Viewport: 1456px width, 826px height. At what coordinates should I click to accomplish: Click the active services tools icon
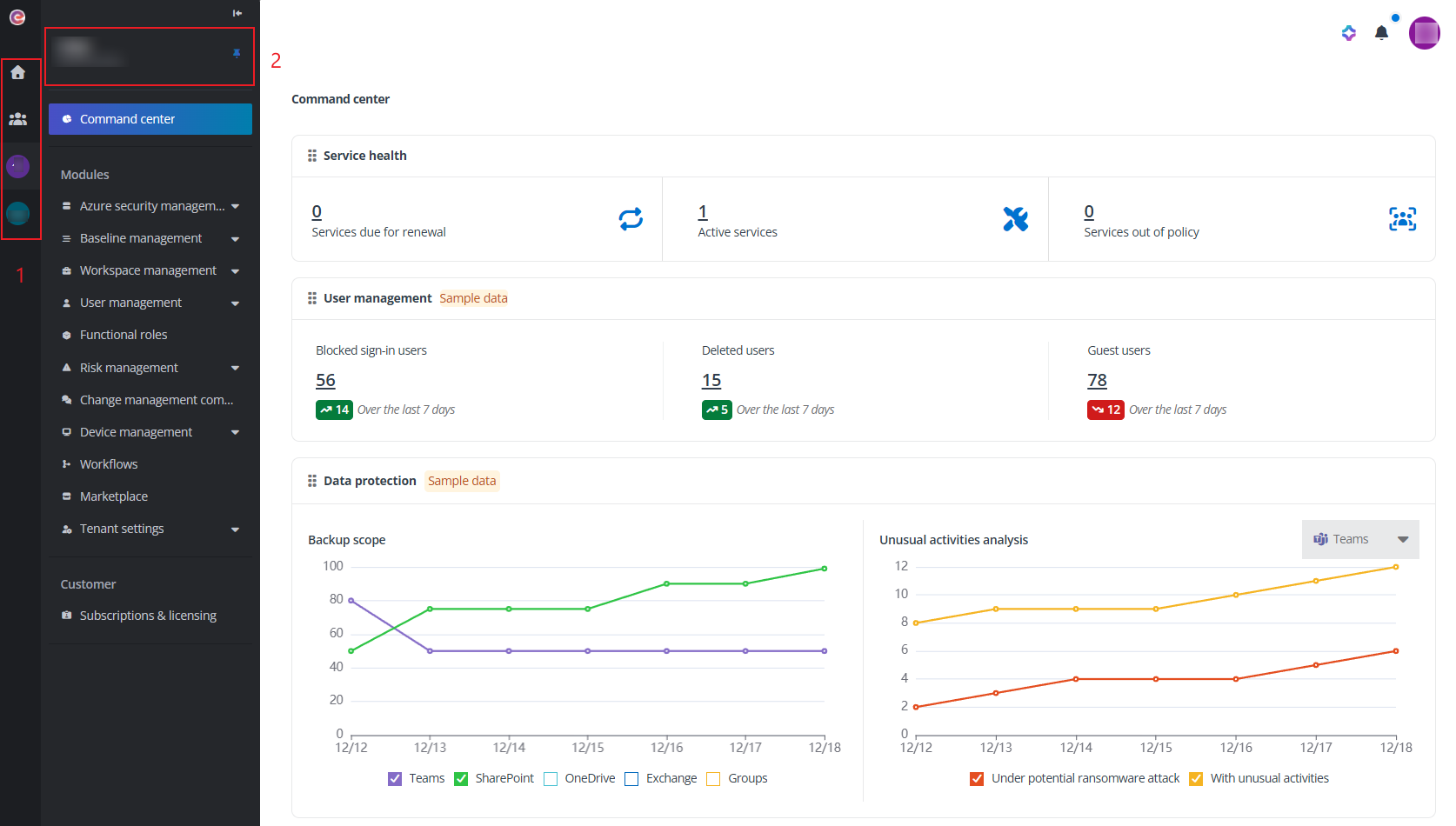click(x=1015, y=219)
